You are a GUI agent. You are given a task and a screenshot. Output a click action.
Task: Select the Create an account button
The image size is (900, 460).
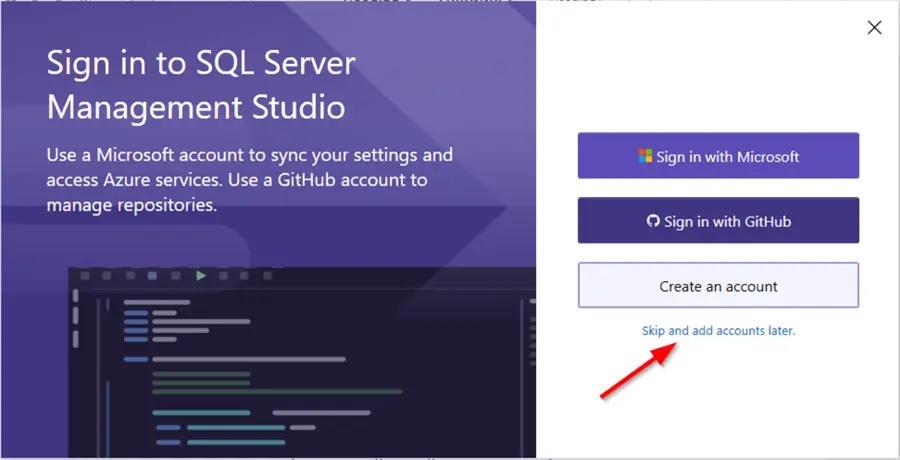(x=718, y=286)
